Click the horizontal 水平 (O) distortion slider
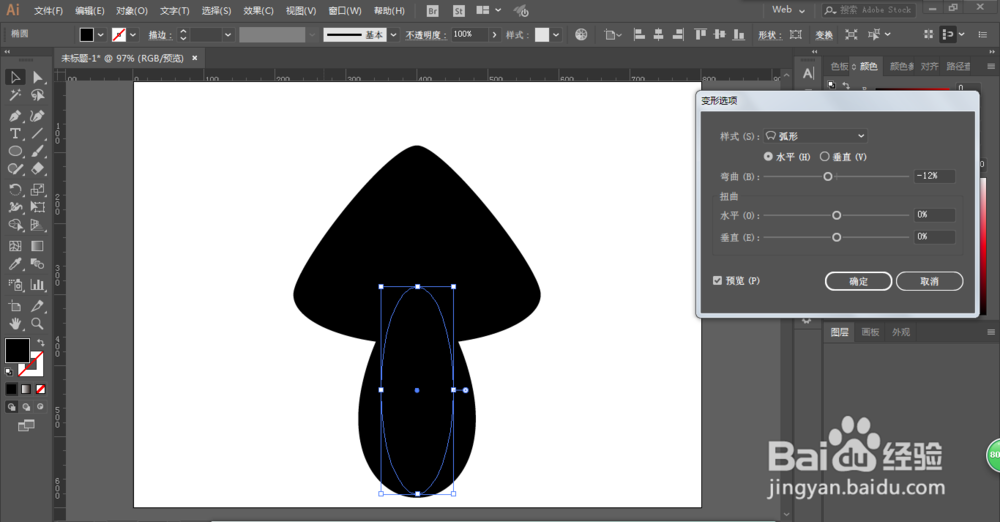Viewport: 1000px width, 522px height. pyautogui.click(x=837, y=216)
